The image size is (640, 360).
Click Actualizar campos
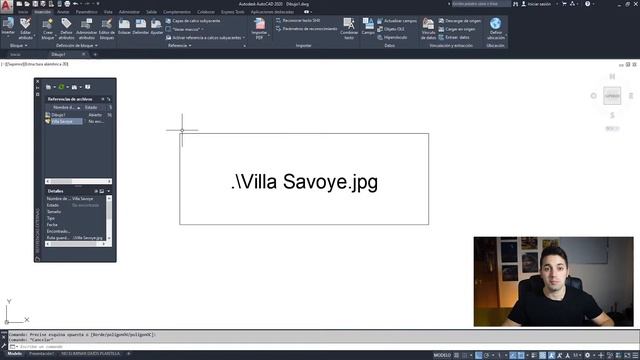pos(397,21)
